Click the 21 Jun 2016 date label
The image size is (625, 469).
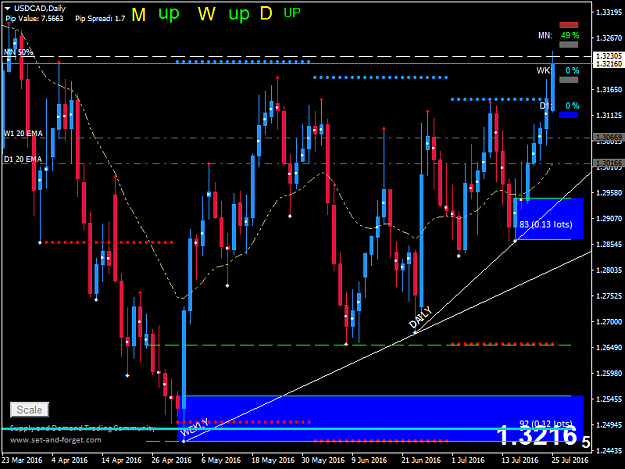(x=421, y=460)
